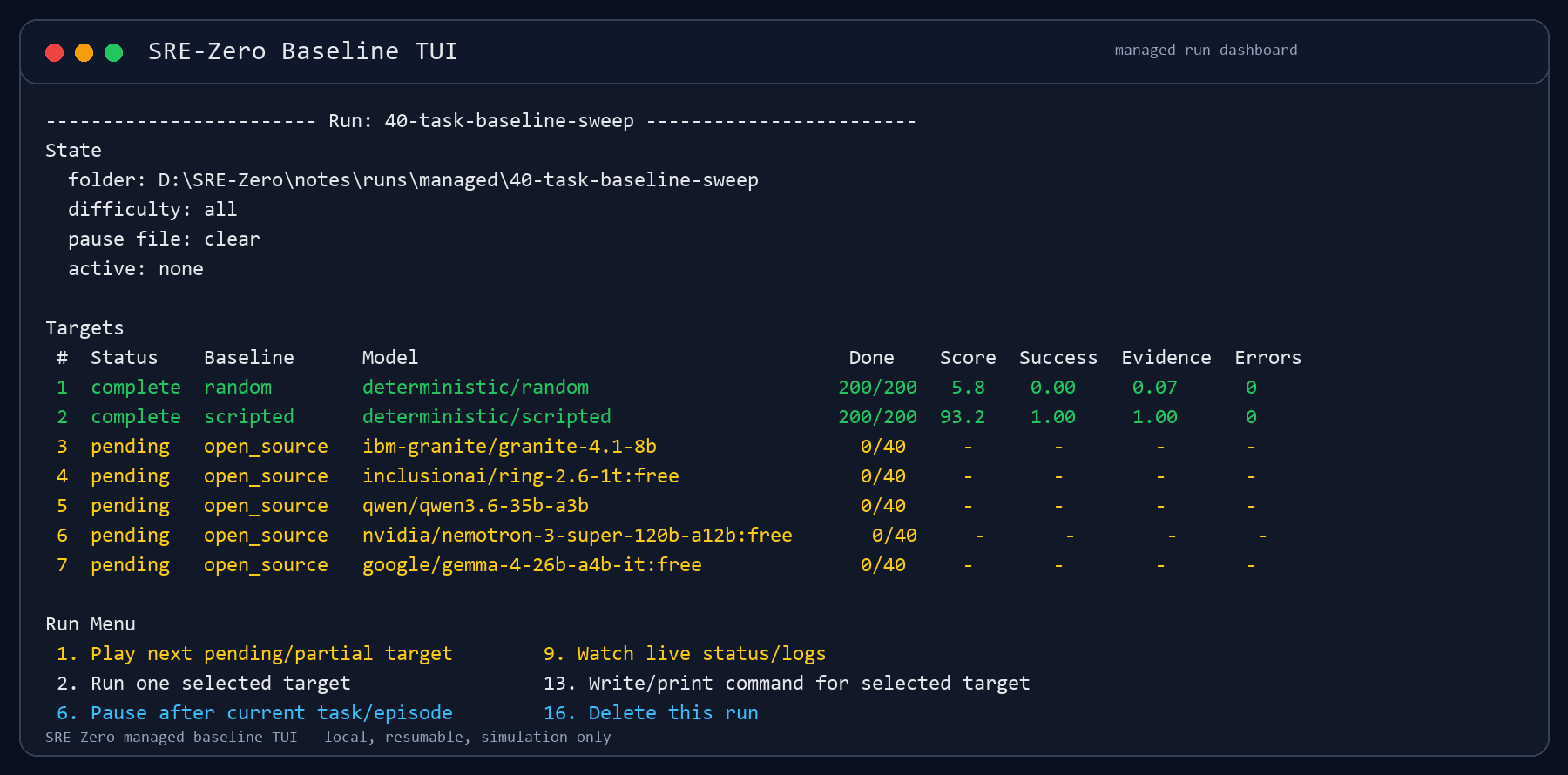Click the 'active: none' state line
Viewport: 1568px width, 775px height.
pyautogui.click(x=136, y=269)
